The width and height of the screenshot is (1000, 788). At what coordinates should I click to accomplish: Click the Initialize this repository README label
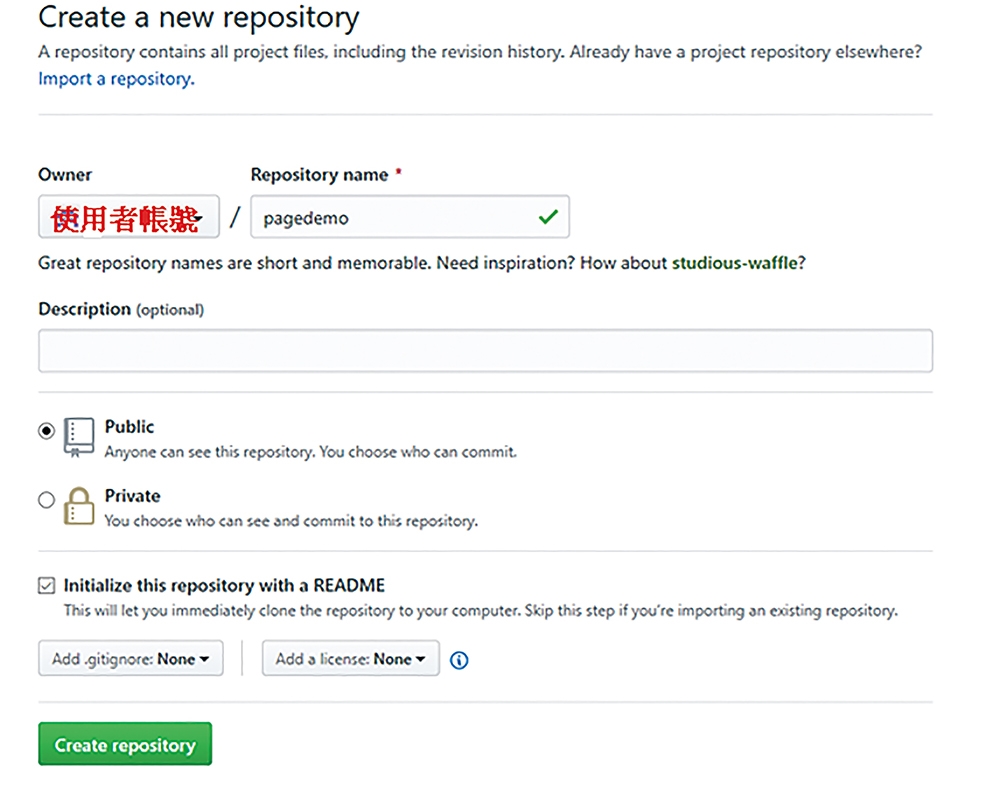click(224, 585)
